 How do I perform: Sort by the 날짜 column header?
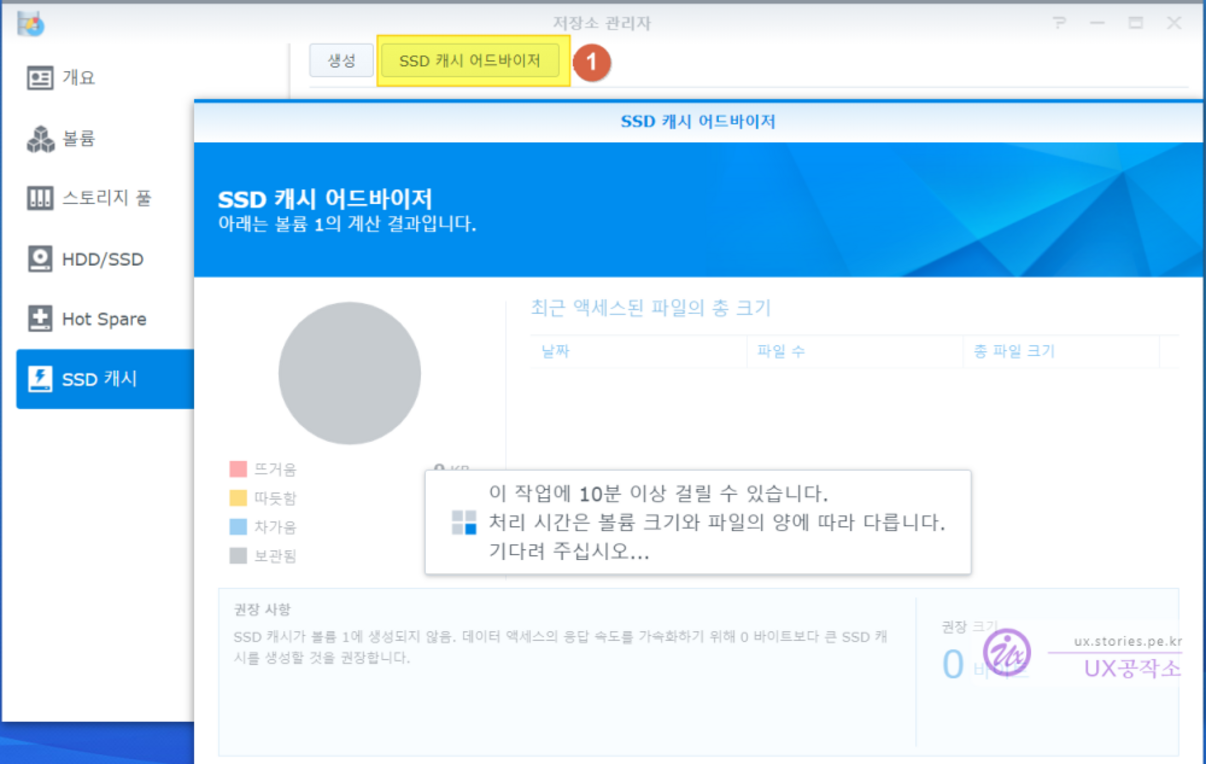(x=555, y=351)
